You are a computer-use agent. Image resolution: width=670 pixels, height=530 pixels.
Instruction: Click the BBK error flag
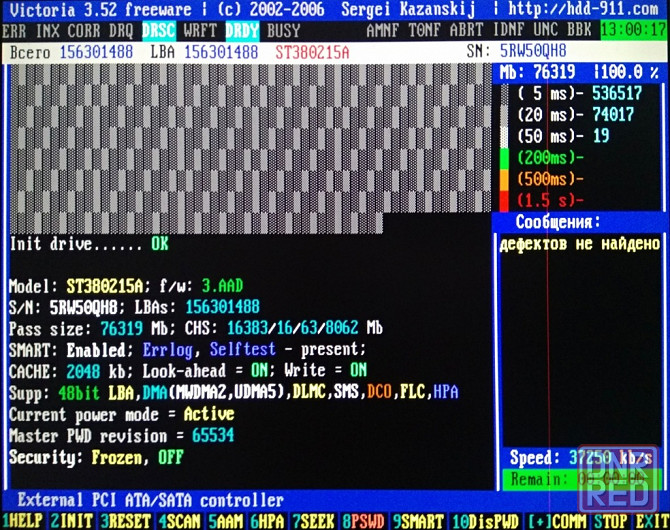tap(579, 30)
